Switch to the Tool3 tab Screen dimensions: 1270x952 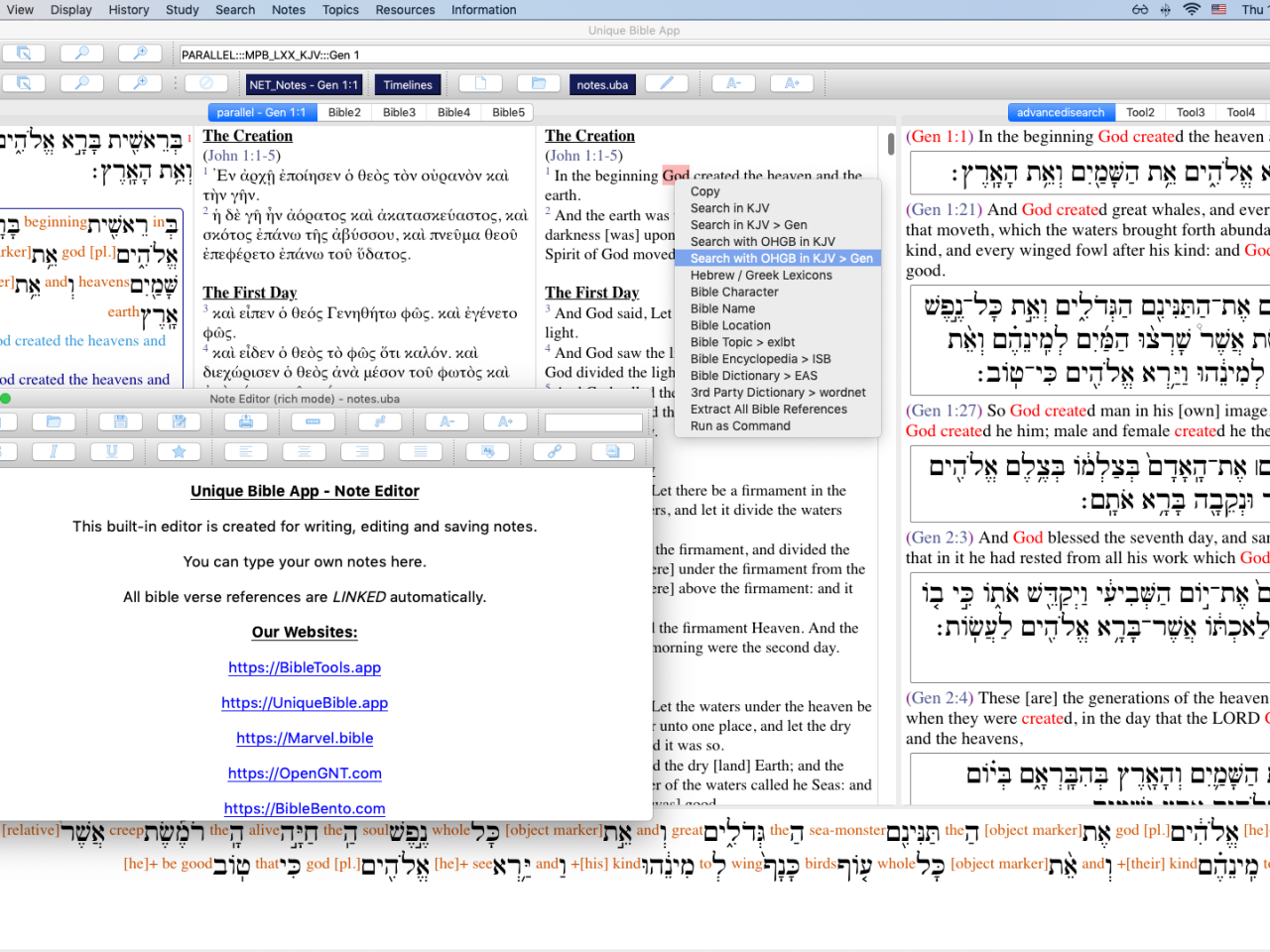pyautogui.click(x=1191, y=112)
